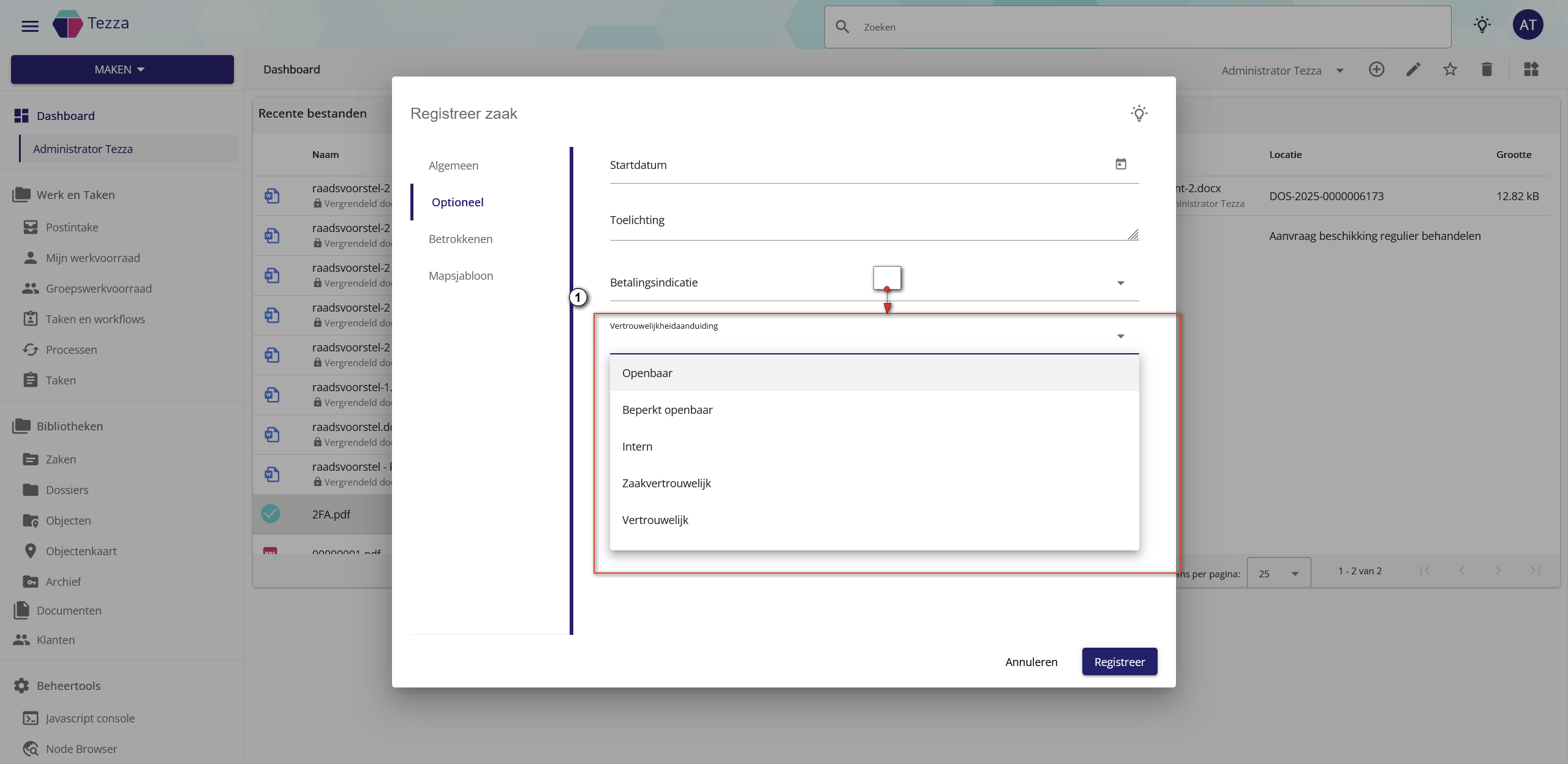This screenshot has height=764, width=1568.
Task: Click Annuleren to cancel the dialog
Action: [1031, 662]
